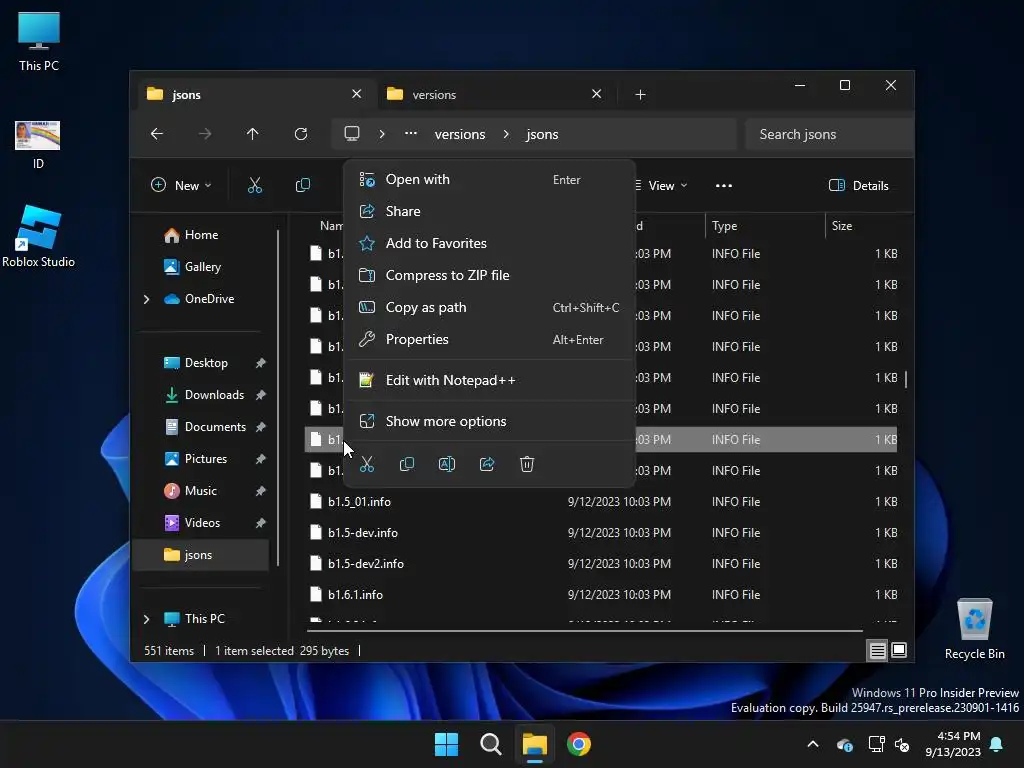The width and height of the screenshot is (1024, 768).
Task: Select the ID desktop image icon
Action: (38, 145)
